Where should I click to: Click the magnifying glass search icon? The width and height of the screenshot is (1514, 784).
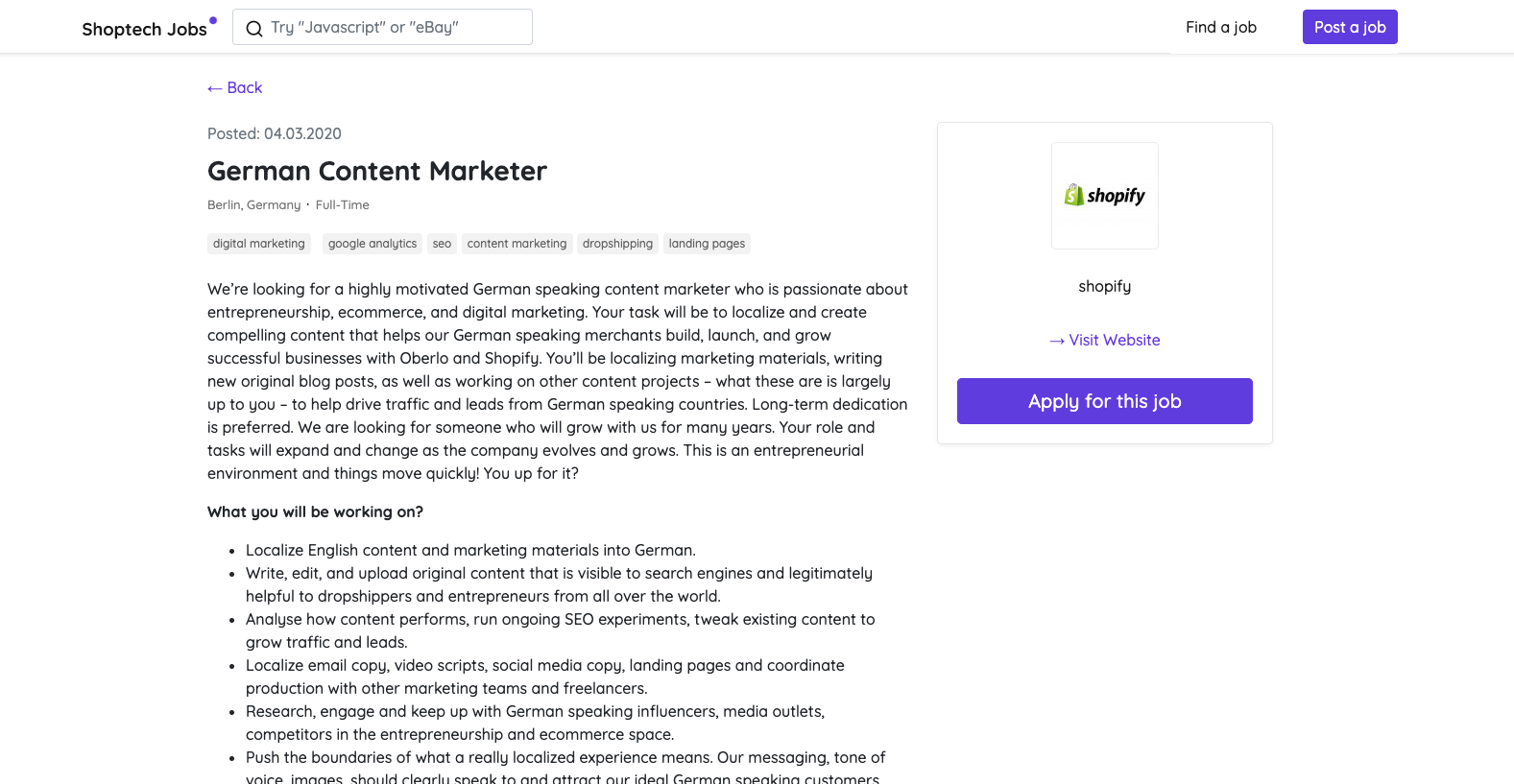(253, 28)
